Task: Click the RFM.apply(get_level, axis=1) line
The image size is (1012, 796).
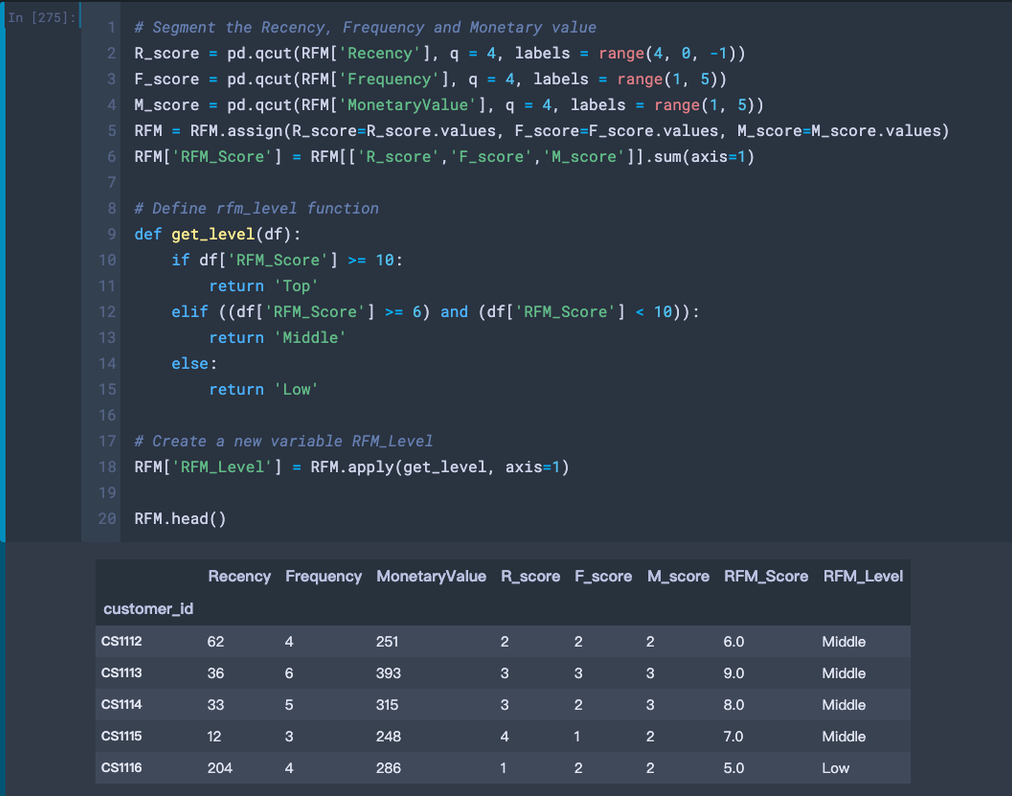Action: click(x=352, y=467)
